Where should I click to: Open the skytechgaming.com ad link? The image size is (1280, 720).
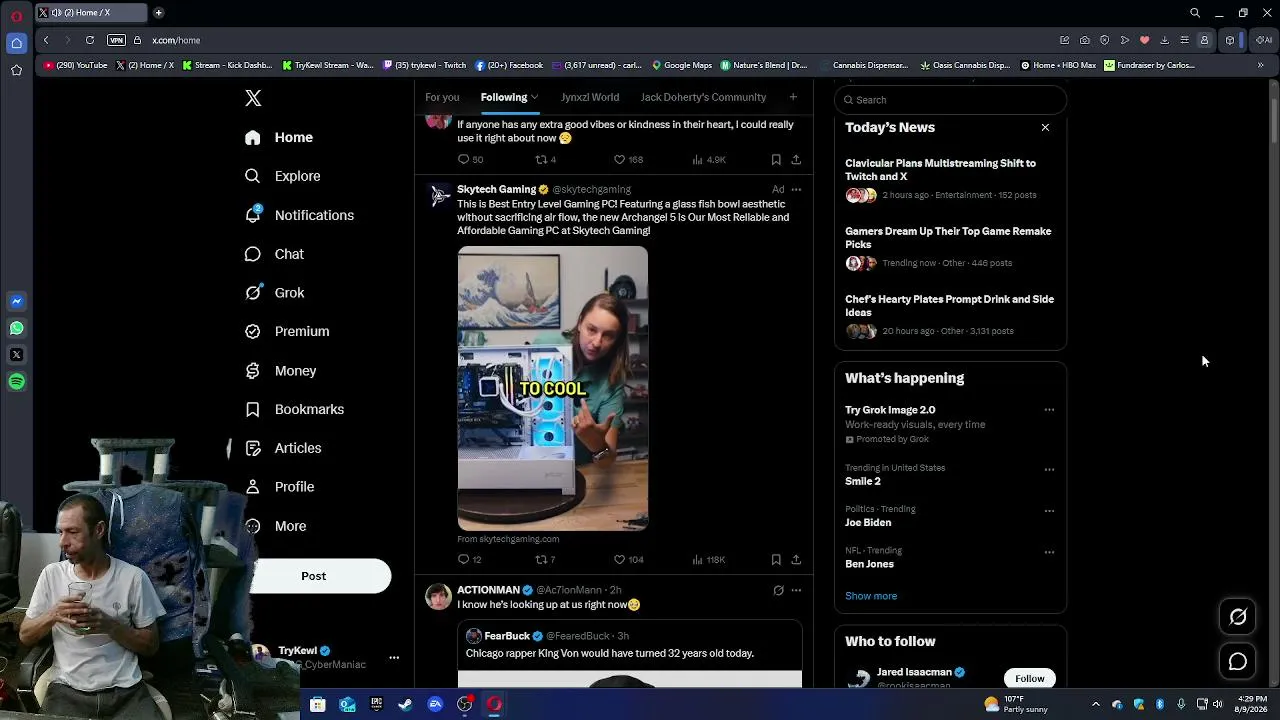pyautogui.click(x=508, y=539)
